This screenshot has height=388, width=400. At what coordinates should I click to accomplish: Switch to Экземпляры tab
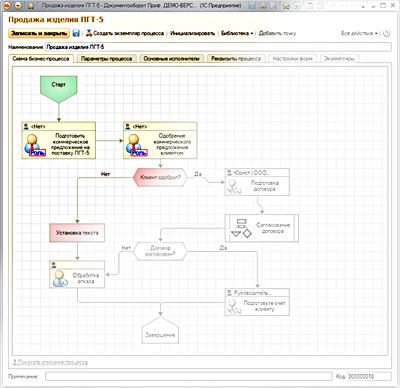click(x=339, y=59)
